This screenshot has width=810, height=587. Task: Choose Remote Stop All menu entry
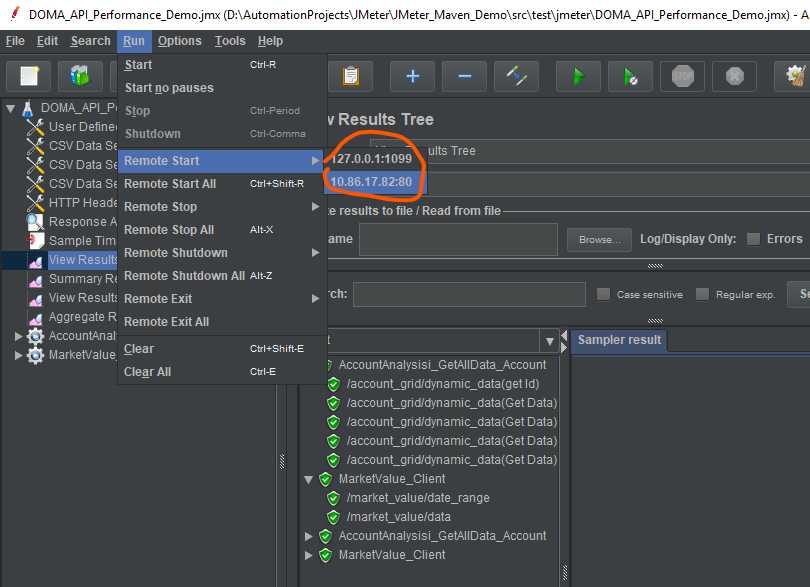pos(222,230)
